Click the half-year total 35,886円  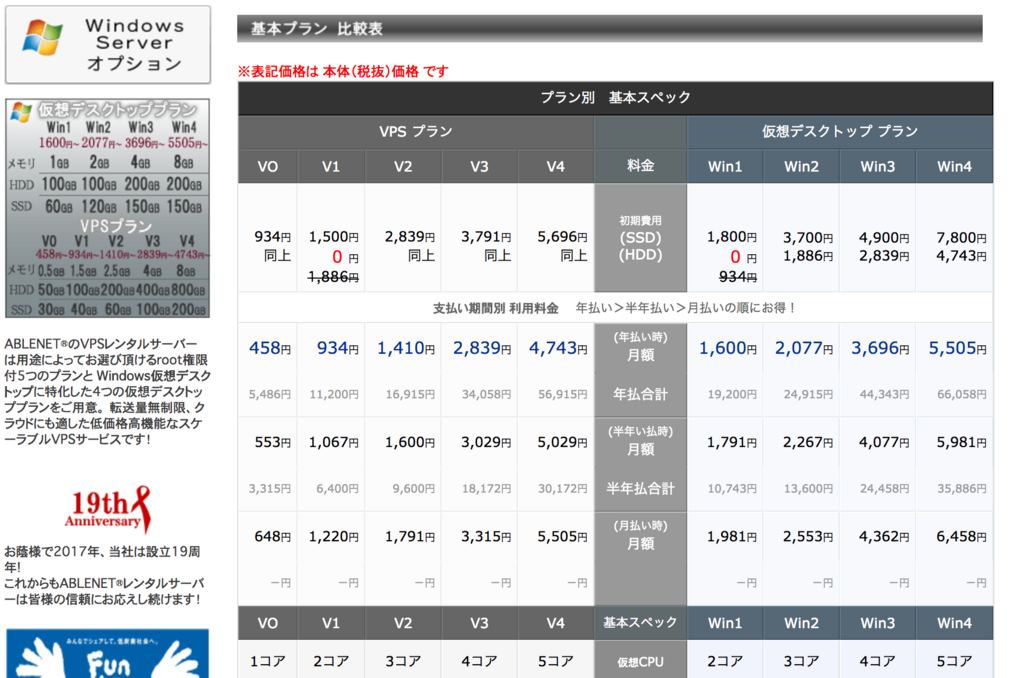[x=962, y=489]
